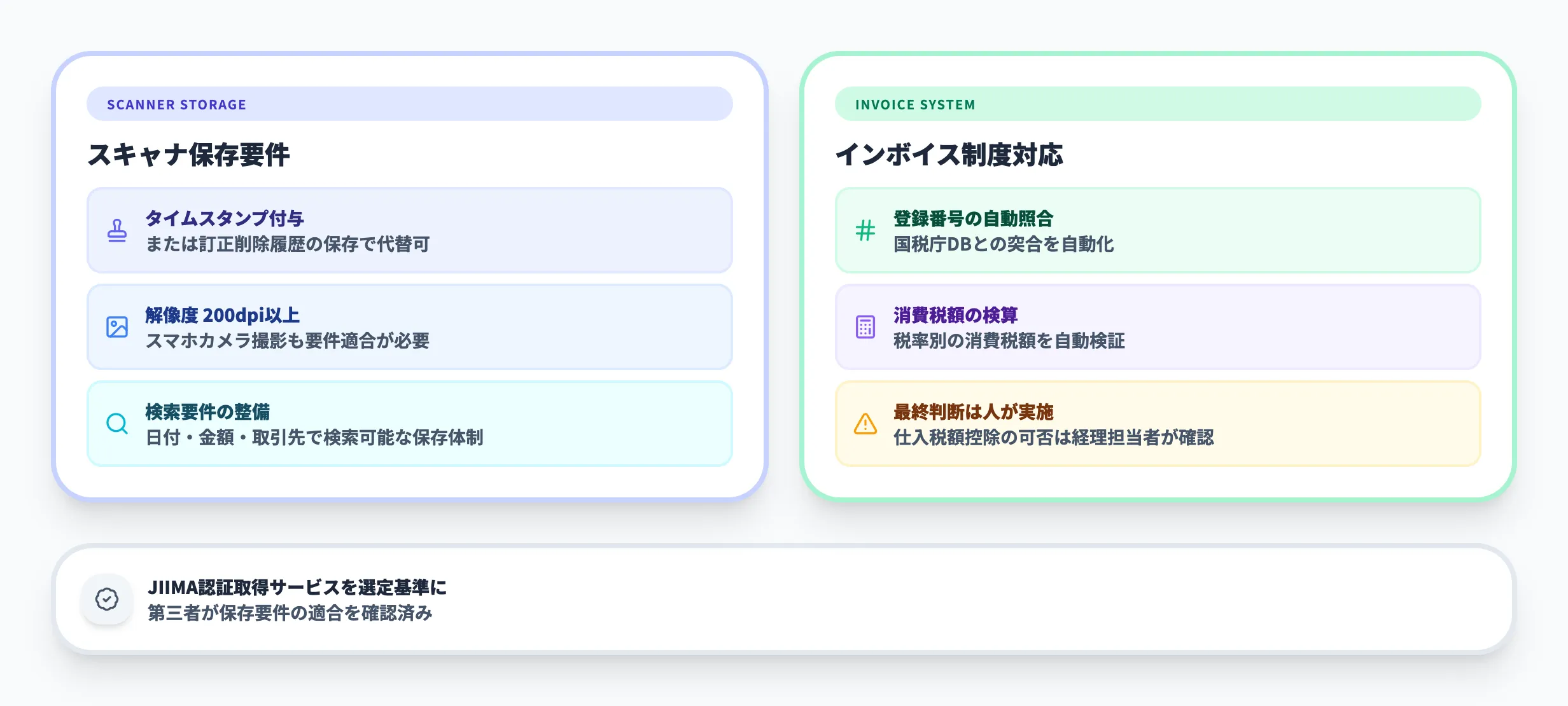Viewport: 1568px width, 706px height.
Task: Click the インボイス制度対応 heading
Action: pos(948,155)
